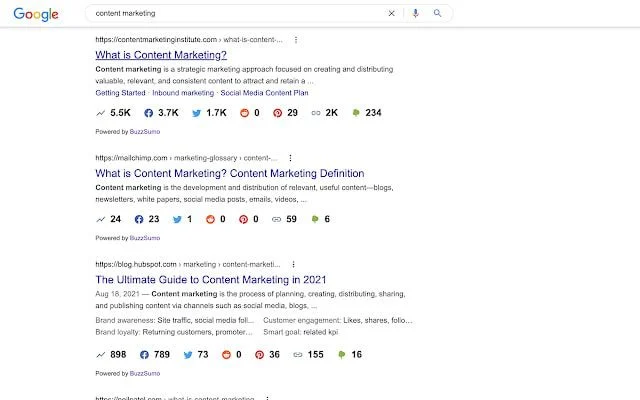Click Pinterest icon showing 29 shares

[278, 113]
